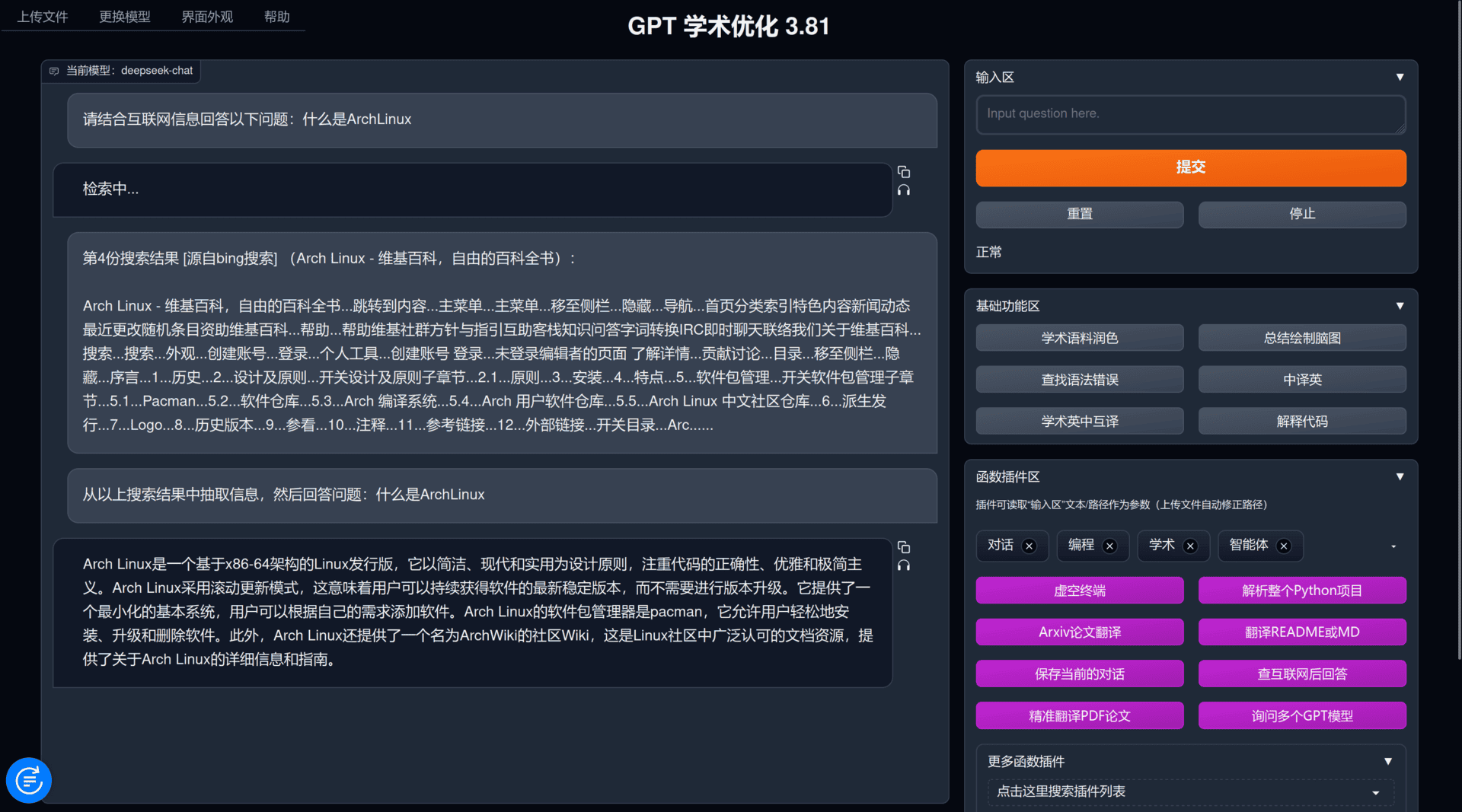Run 中译英 translation function

tap(1302, 380)
